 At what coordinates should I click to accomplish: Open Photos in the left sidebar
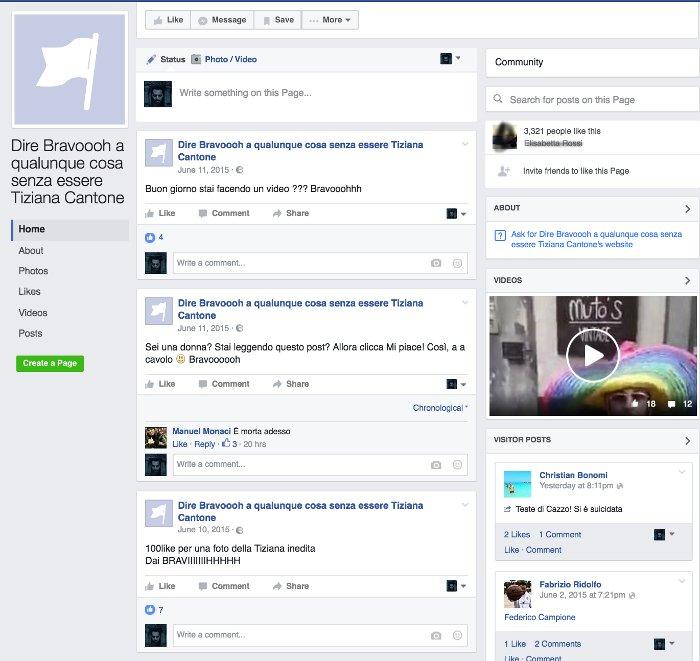[33, 271]
